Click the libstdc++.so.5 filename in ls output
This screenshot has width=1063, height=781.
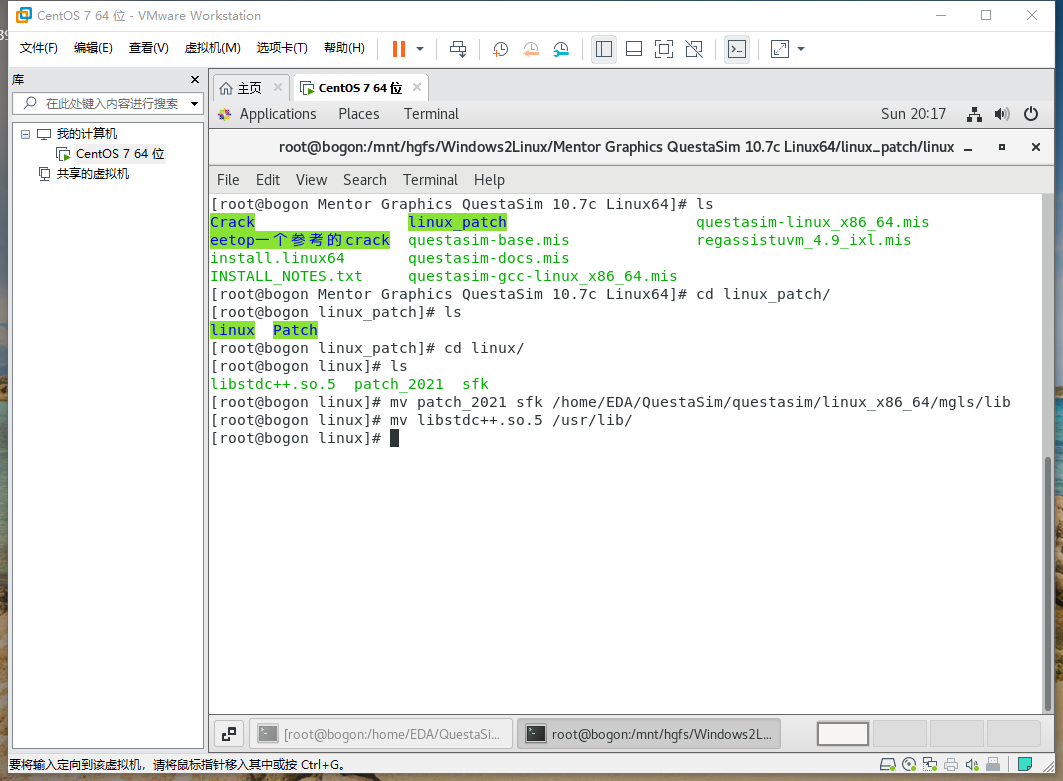273,384
